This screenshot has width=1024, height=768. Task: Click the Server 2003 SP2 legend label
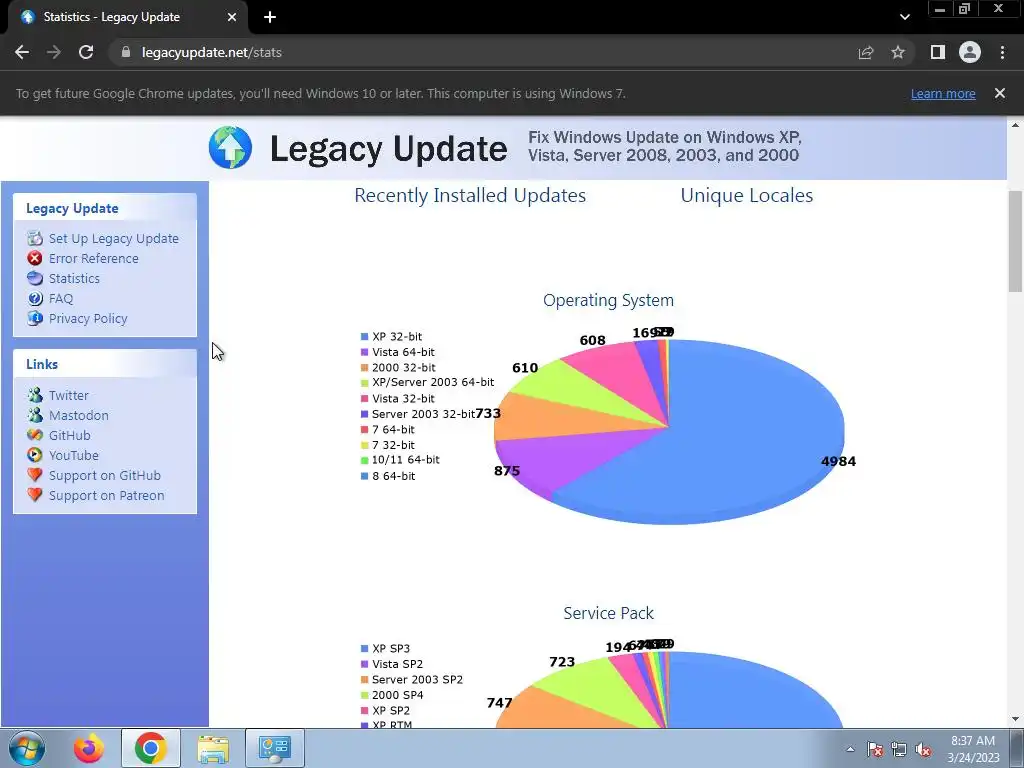417,679
